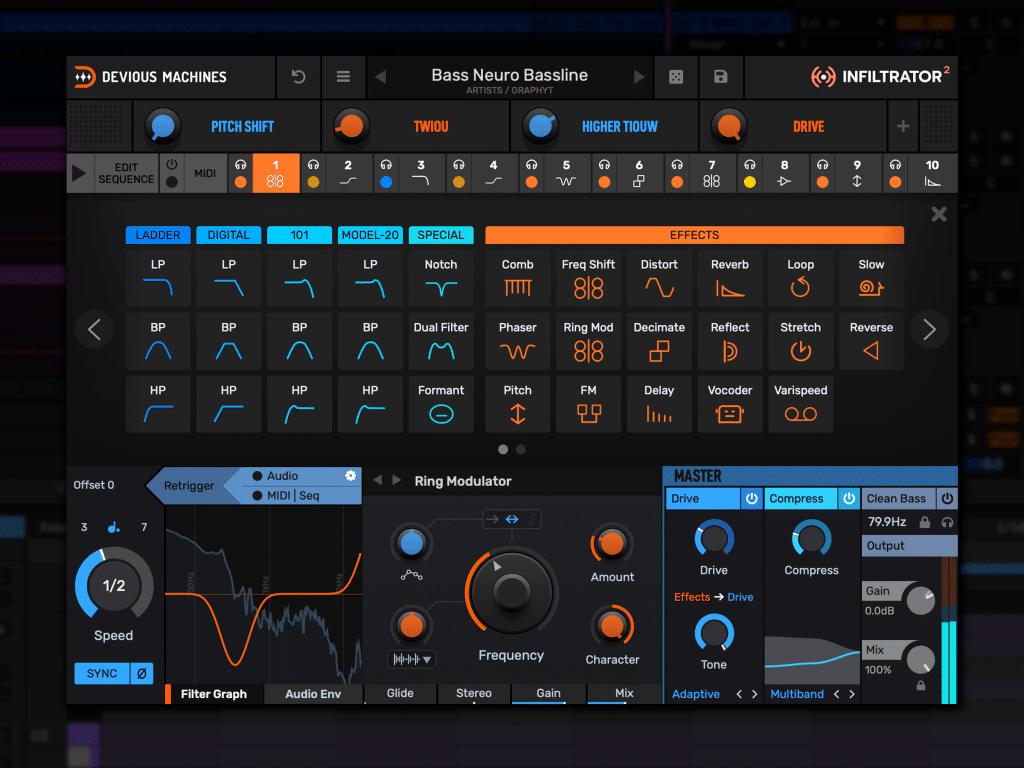Choose the FM effect
Viewport: 1024px width, 768px height.
click(588, 404)
